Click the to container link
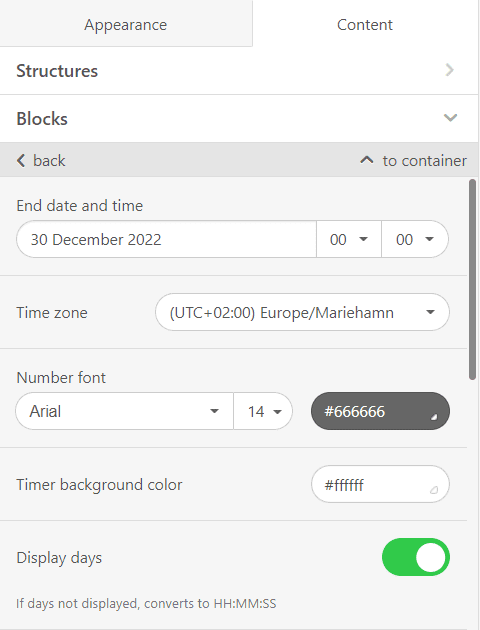The image size is (480, 630). point(413,161)
